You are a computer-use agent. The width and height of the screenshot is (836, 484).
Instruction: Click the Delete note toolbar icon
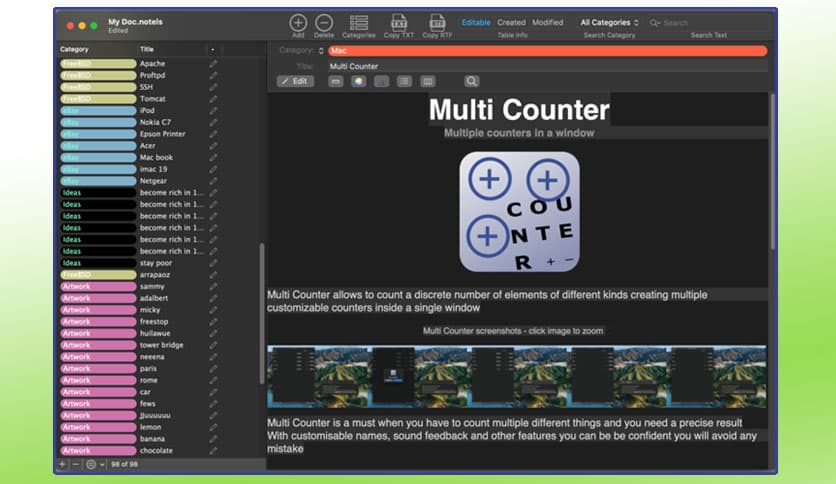coord(324,22)
